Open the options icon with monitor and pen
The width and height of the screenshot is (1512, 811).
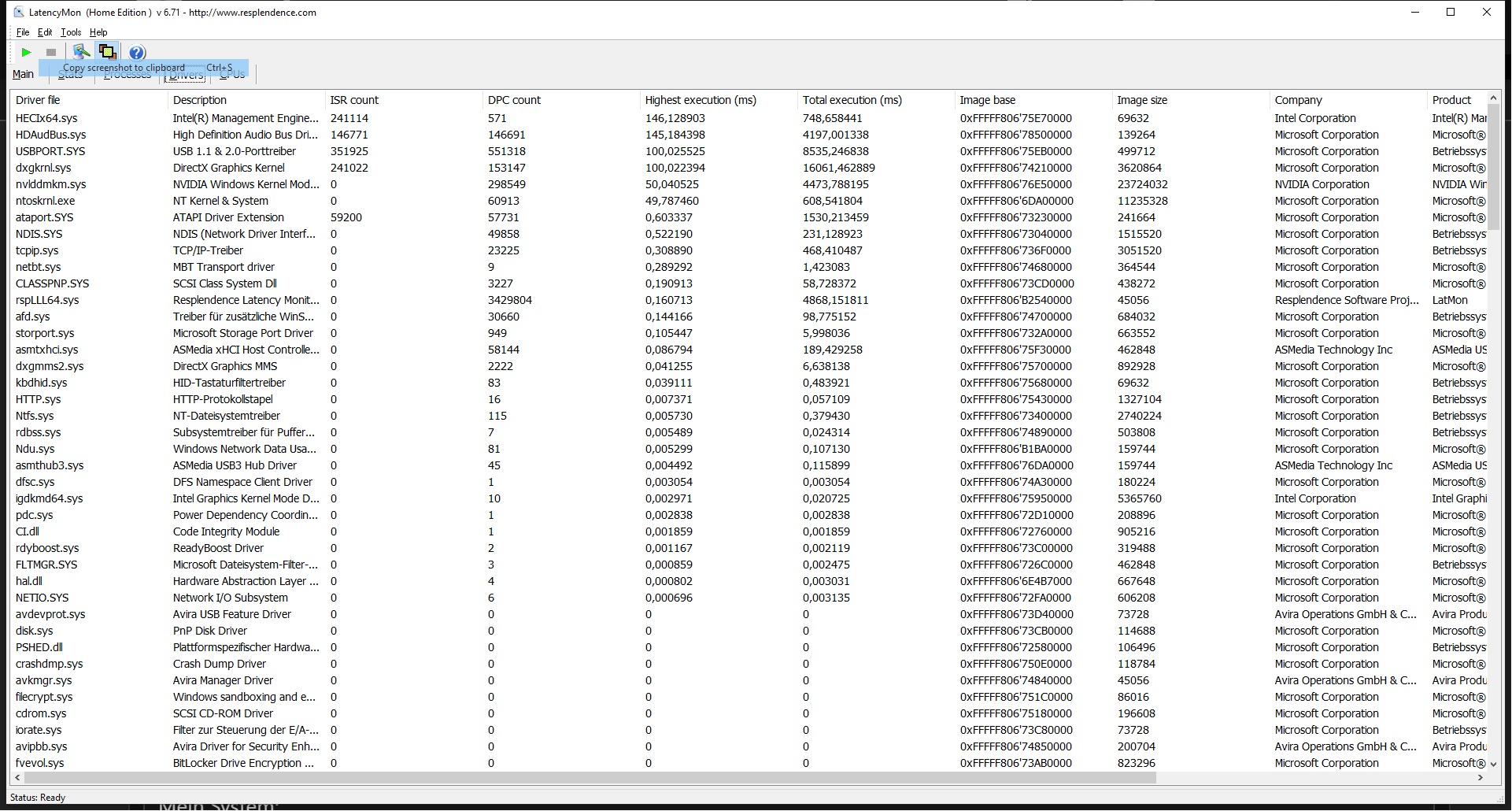click(80, 53)
